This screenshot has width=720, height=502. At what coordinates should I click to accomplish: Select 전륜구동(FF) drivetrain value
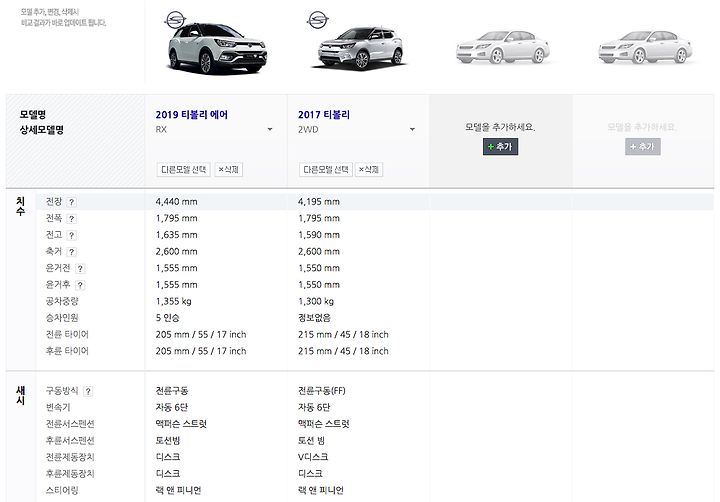(x=321, y=391)
